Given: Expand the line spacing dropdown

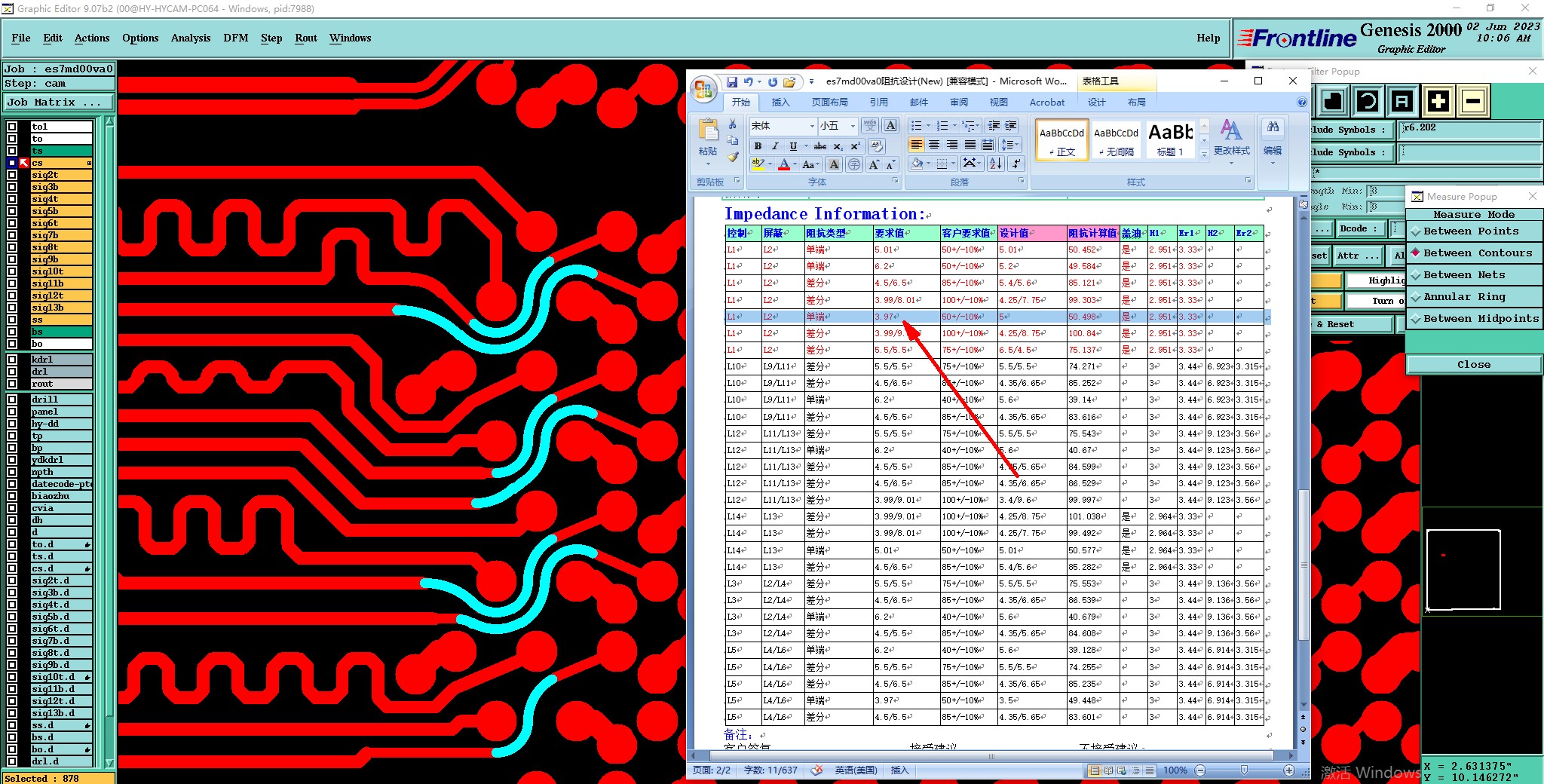Looking at the screenshot, I should point(1010,145).
